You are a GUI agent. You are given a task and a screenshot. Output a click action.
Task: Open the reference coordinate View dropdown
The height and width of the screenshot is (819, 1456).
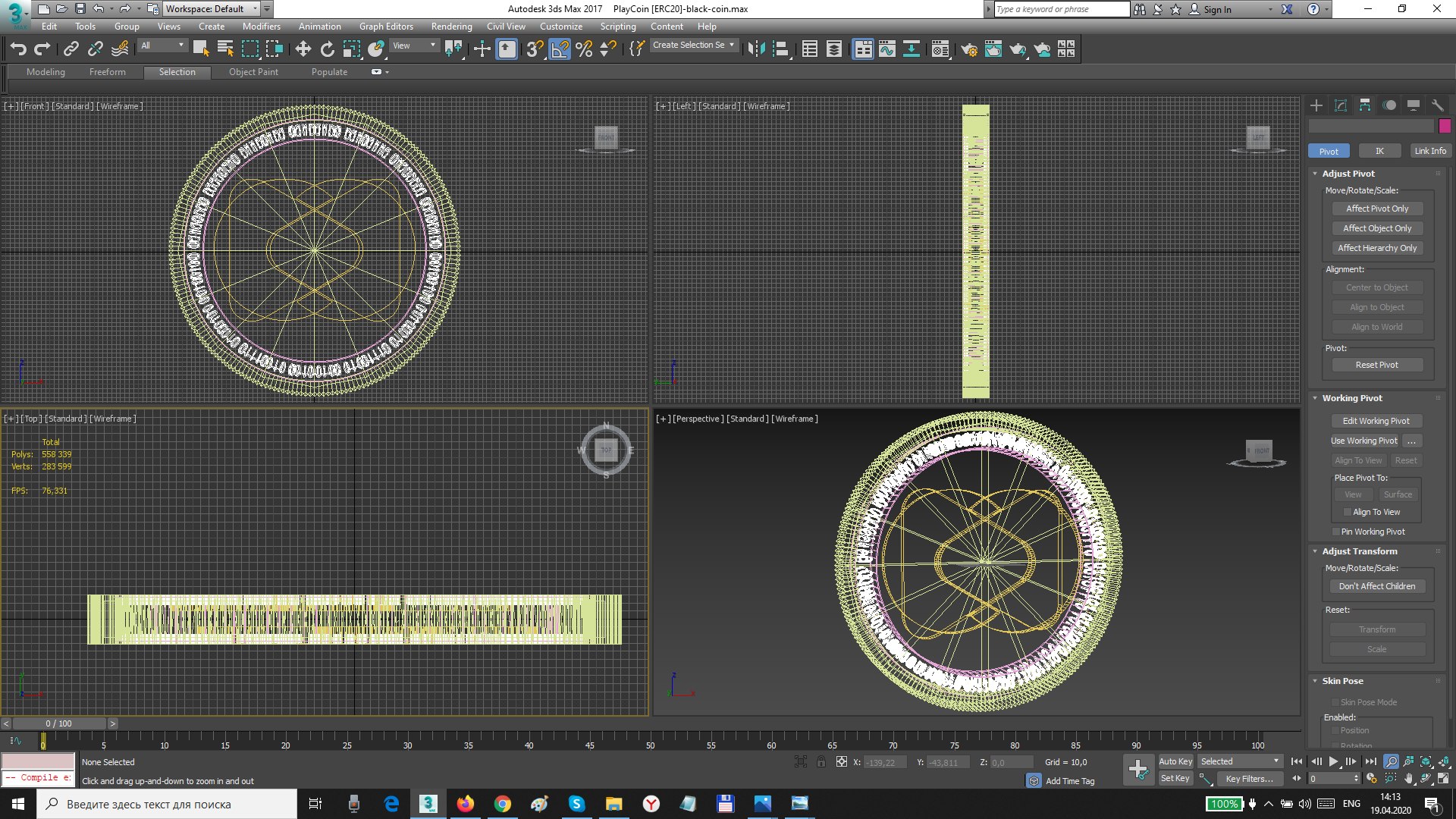click(x=414, y=45)
